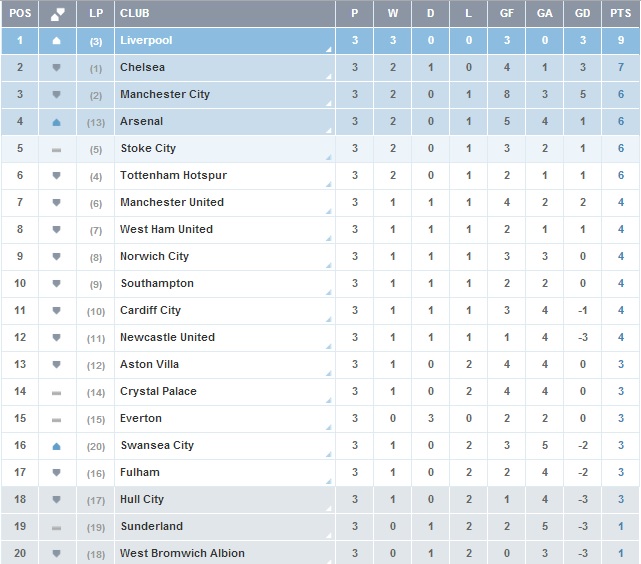Screen dimensions: 641x564
Task: Click Swansea City's blue up-arrow icon
Action: tap(56, 446)
